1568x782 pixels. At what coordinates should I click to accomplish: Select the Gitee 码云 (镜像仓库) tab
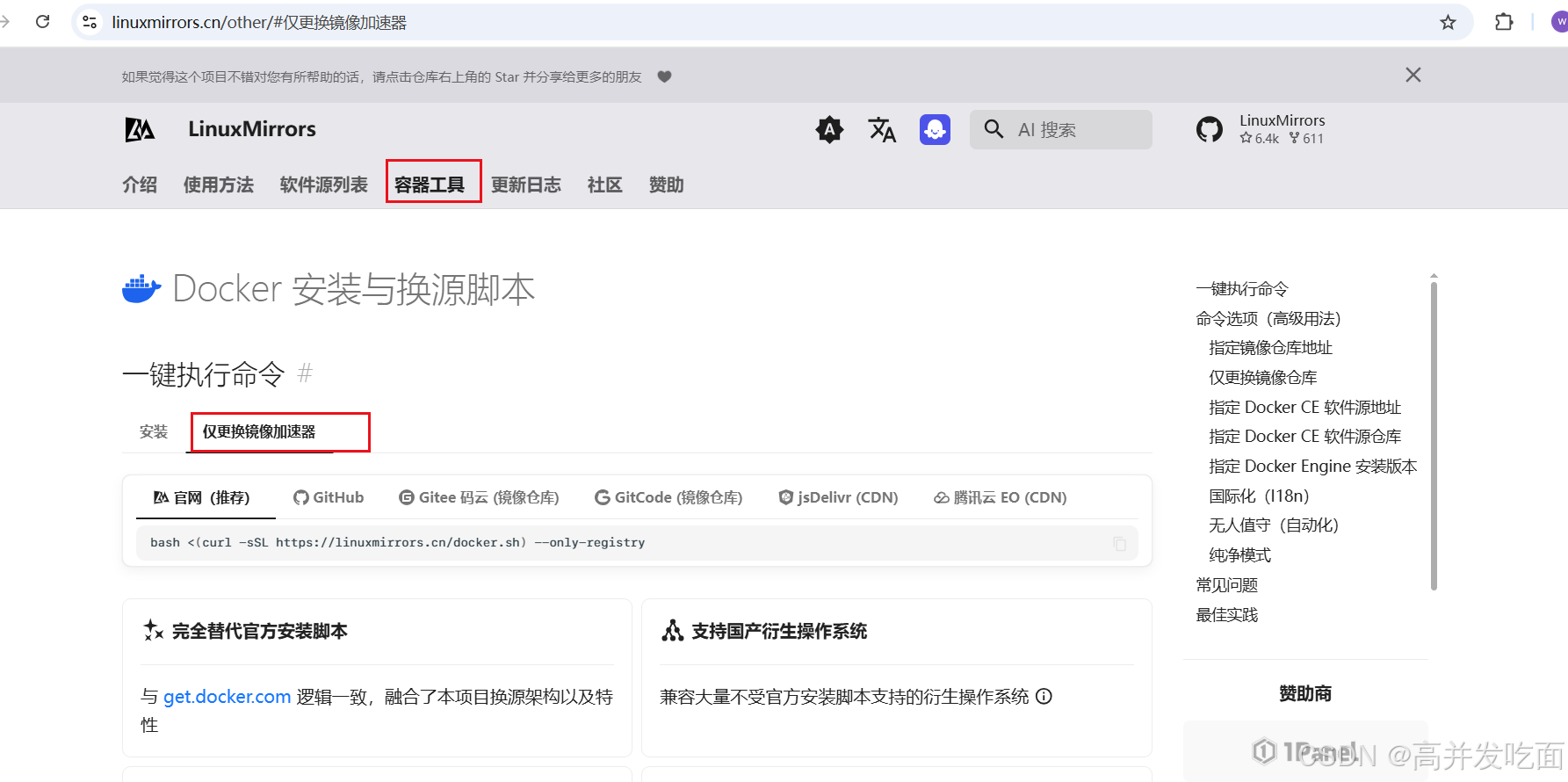479,497
